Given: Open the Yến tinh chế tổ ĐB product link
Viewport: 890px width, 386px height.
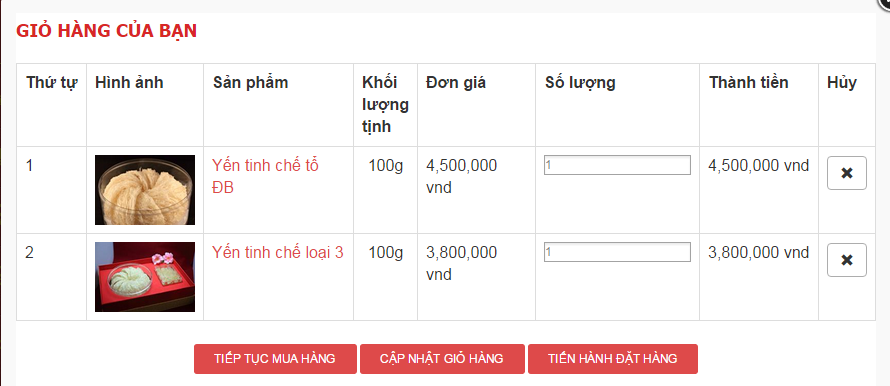Looking at the screenshot, I should 266,177.
